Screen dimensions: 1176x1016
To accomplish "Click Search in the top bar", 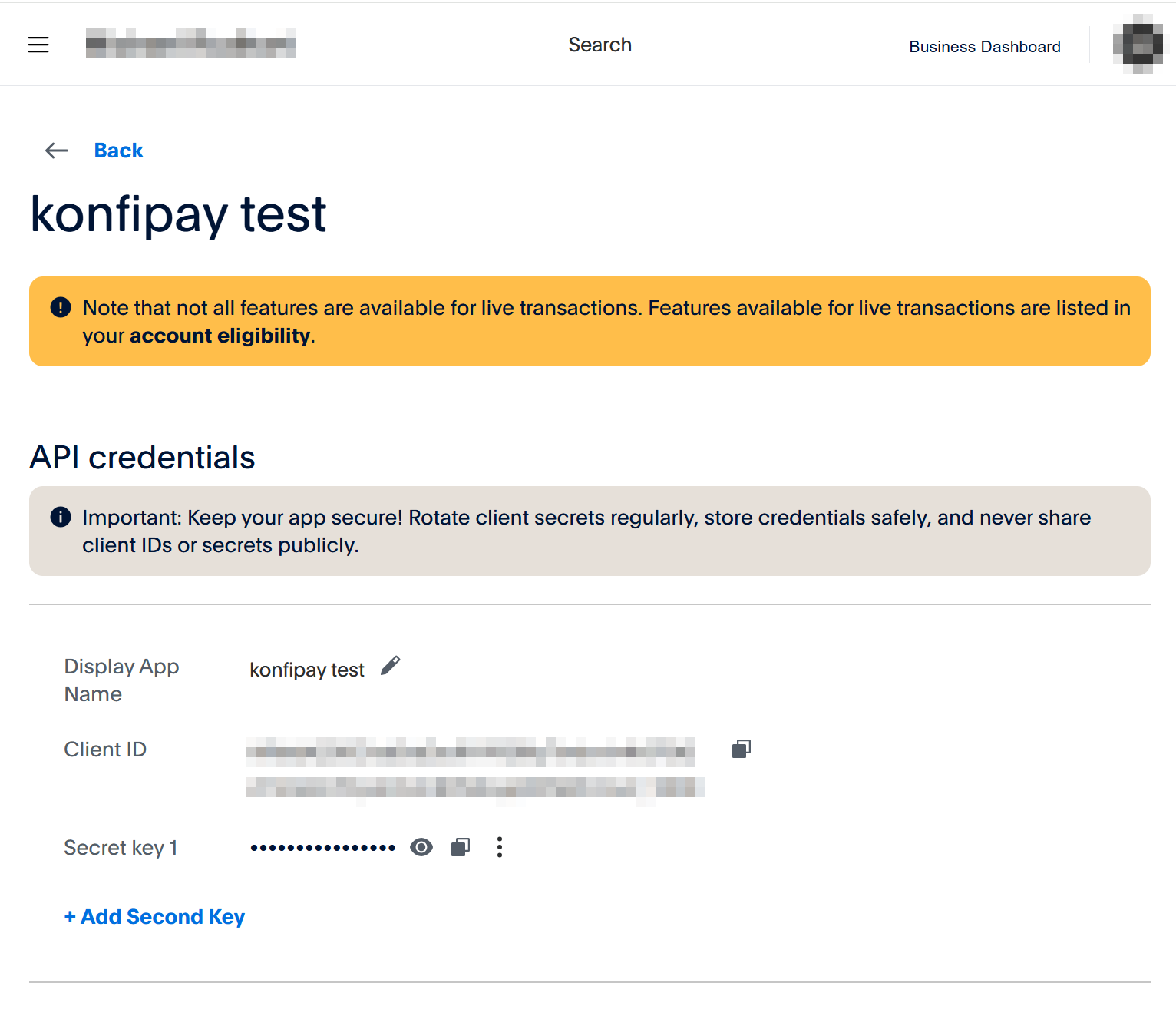I will (600, 45).
